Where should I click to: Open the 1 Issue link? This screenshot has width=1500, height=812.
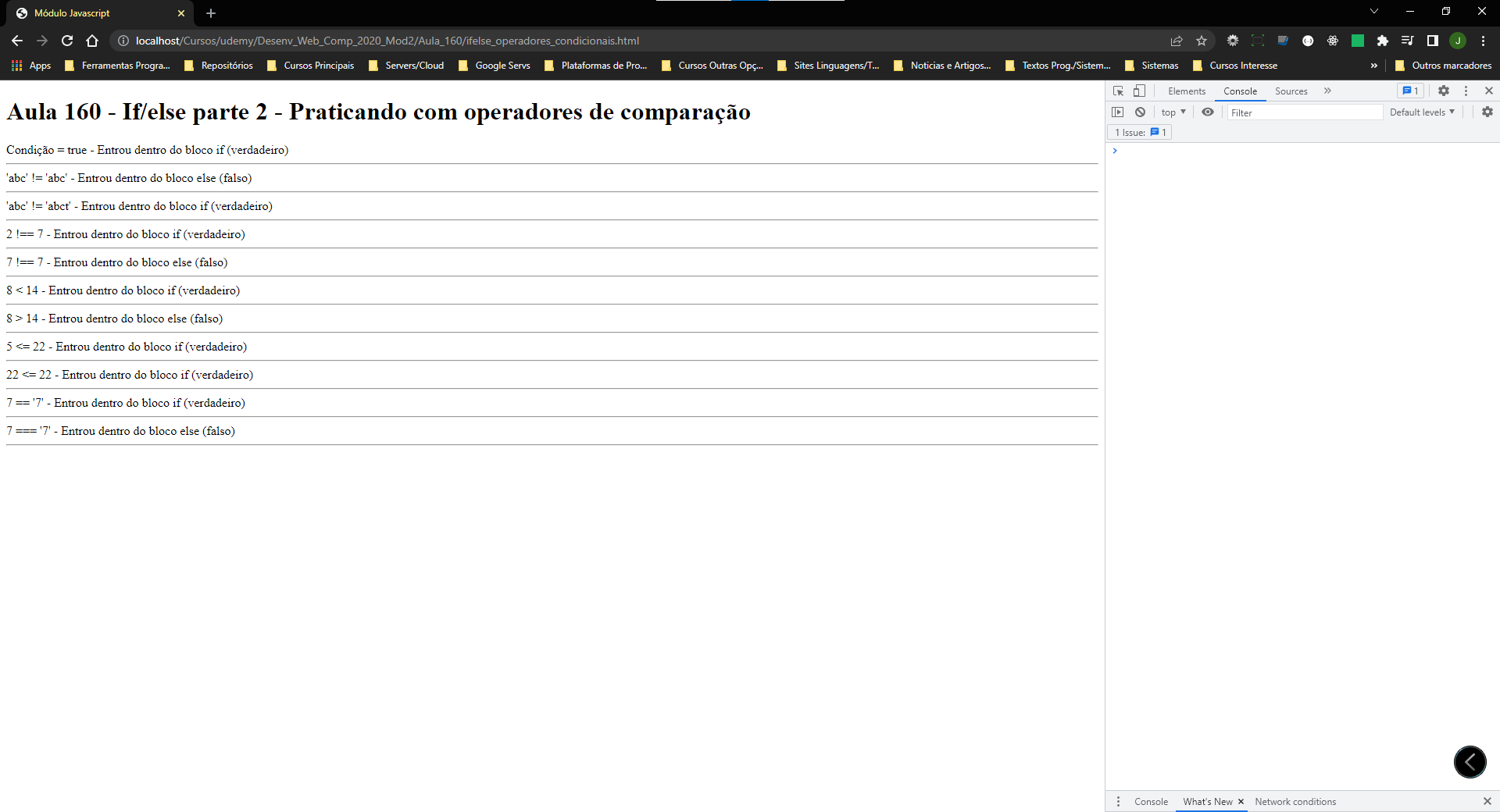(x=1140, y=133)
